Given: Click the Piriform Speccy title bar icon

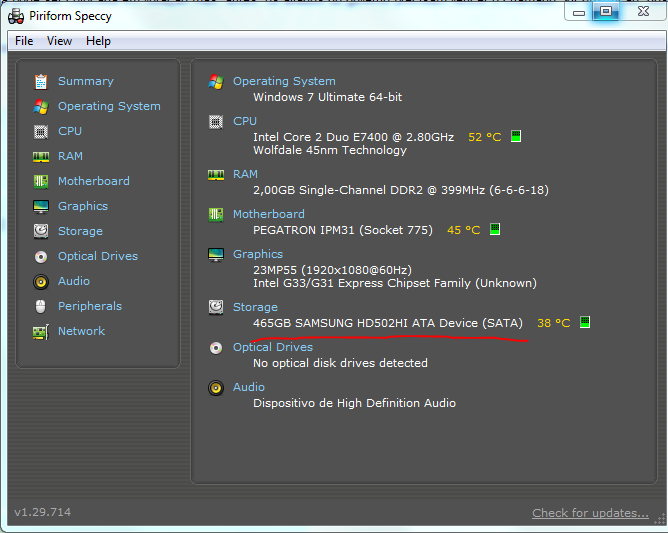Looking at the screenshot, I should [x=16, y=15].
